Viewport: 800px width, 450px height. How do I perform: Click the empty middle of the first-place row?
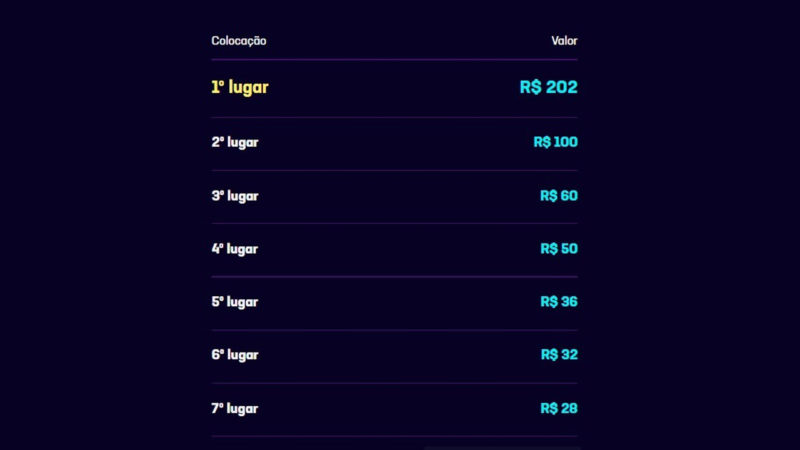[x=394, y=87]
